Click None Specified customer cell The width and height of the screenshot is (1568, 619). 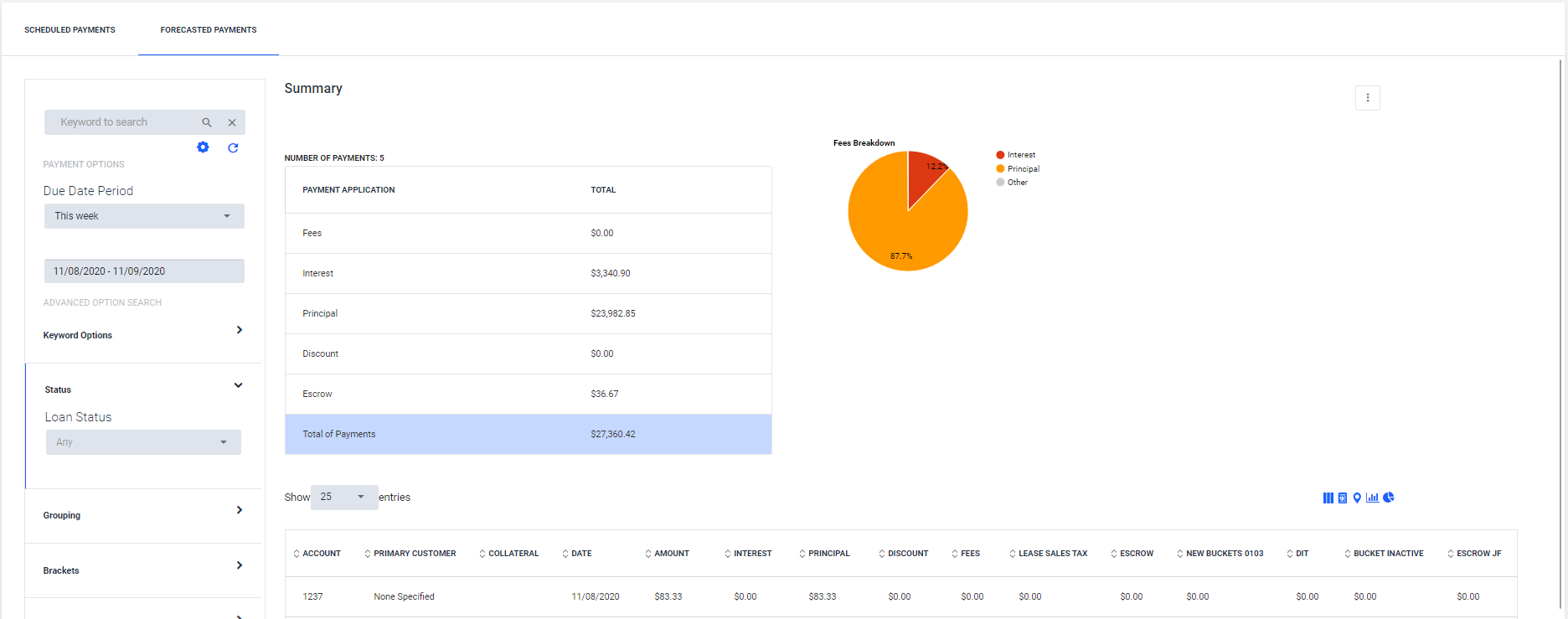point(404,596)
